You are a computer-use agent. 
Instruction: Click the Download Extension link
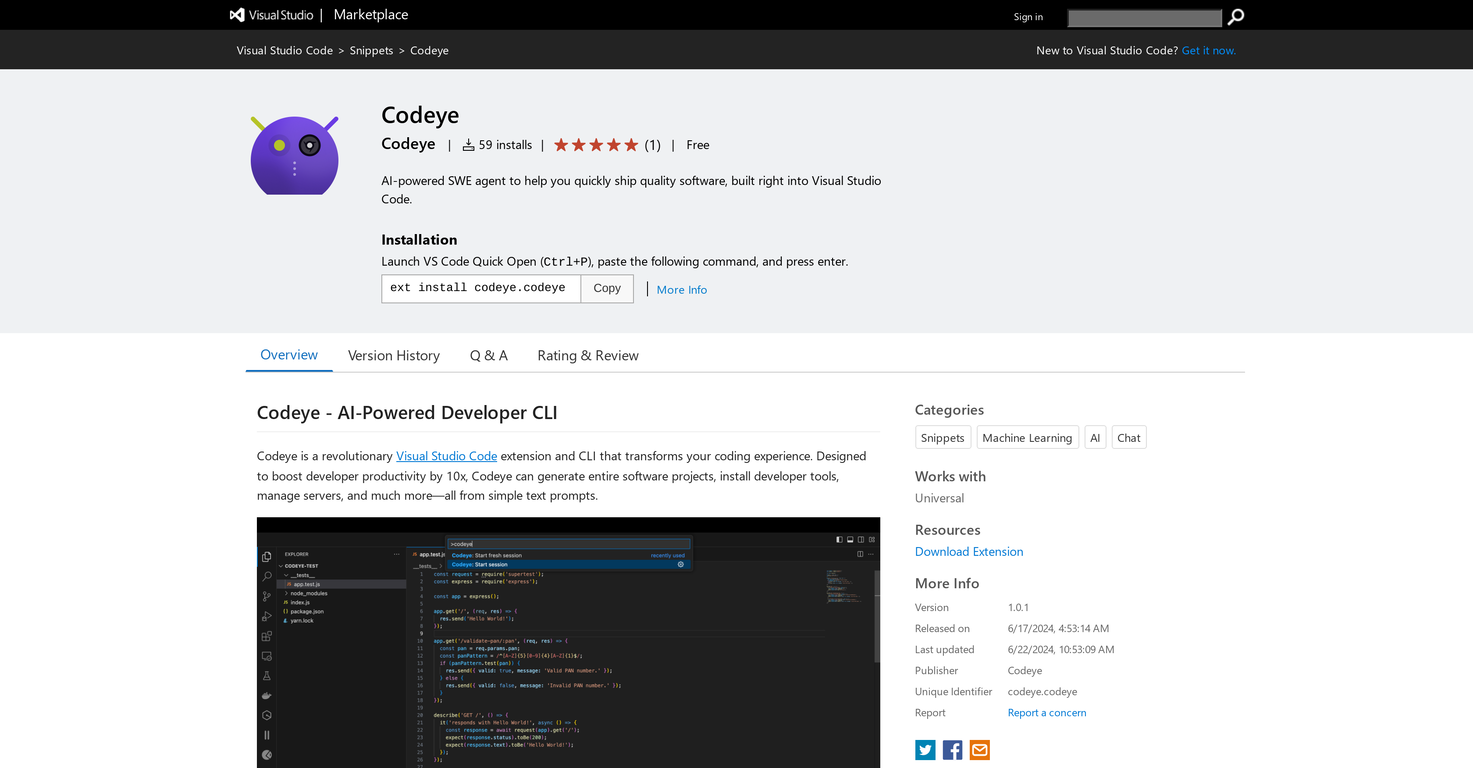click(968, 551)
